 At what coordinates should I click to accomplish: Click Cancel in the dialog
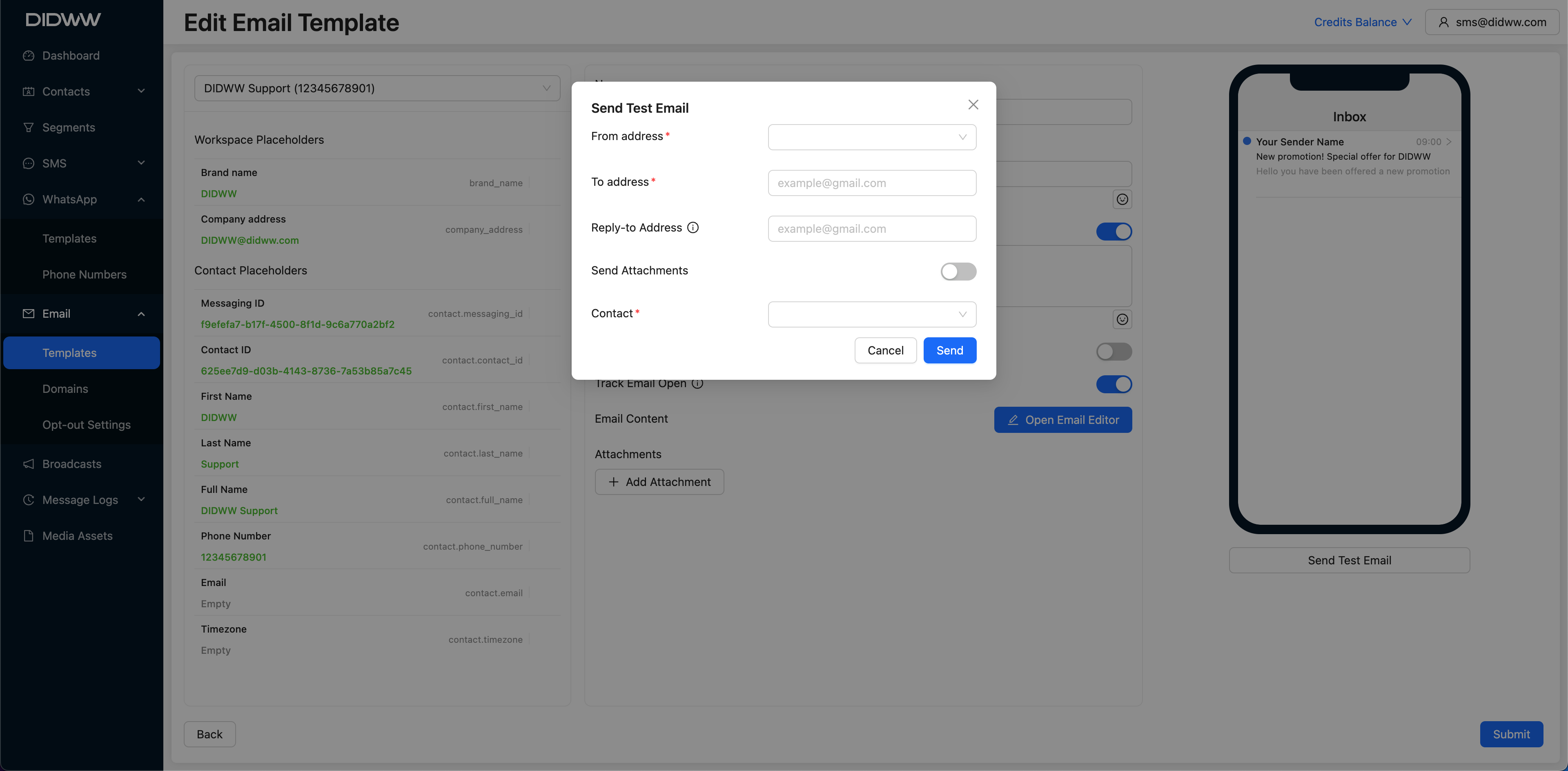[885, 350]
